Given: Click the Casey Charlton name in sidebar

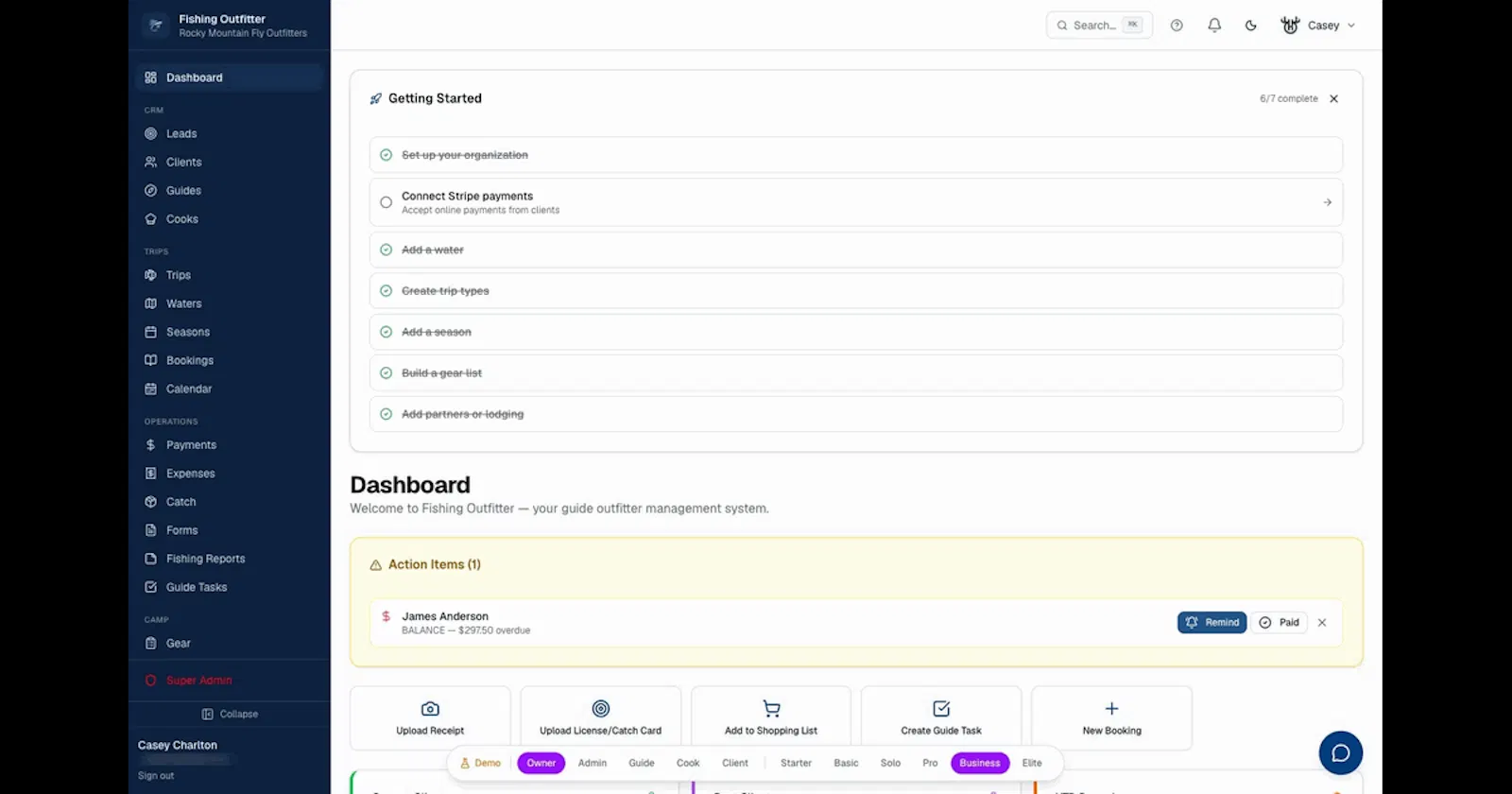Looking at the screenshot, I should tap(178, 746).
